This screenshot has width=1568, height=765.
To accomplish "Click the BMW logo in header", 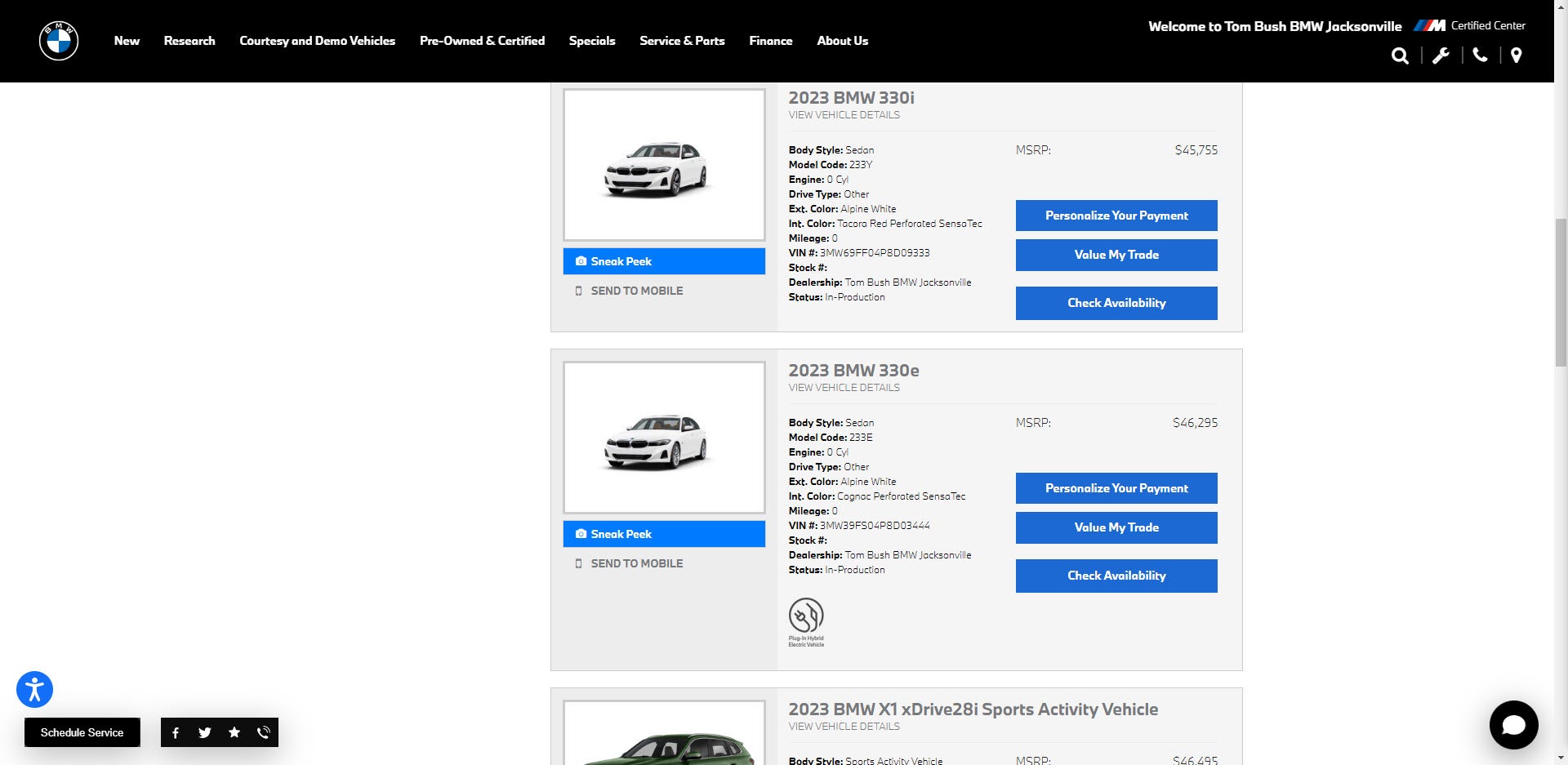I will 59,41.
